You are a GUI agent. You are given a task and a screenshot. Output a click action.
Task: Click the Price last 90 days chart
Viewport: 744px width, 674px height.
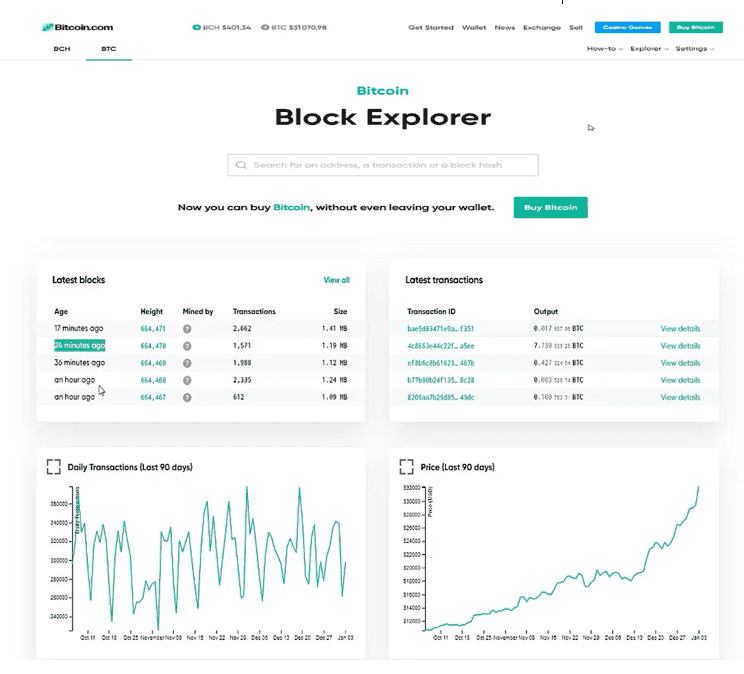(562, 558)
